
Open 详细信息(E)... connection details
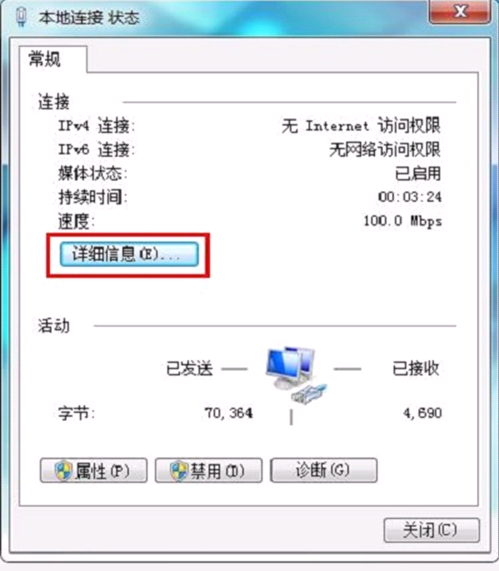(129, 254)
